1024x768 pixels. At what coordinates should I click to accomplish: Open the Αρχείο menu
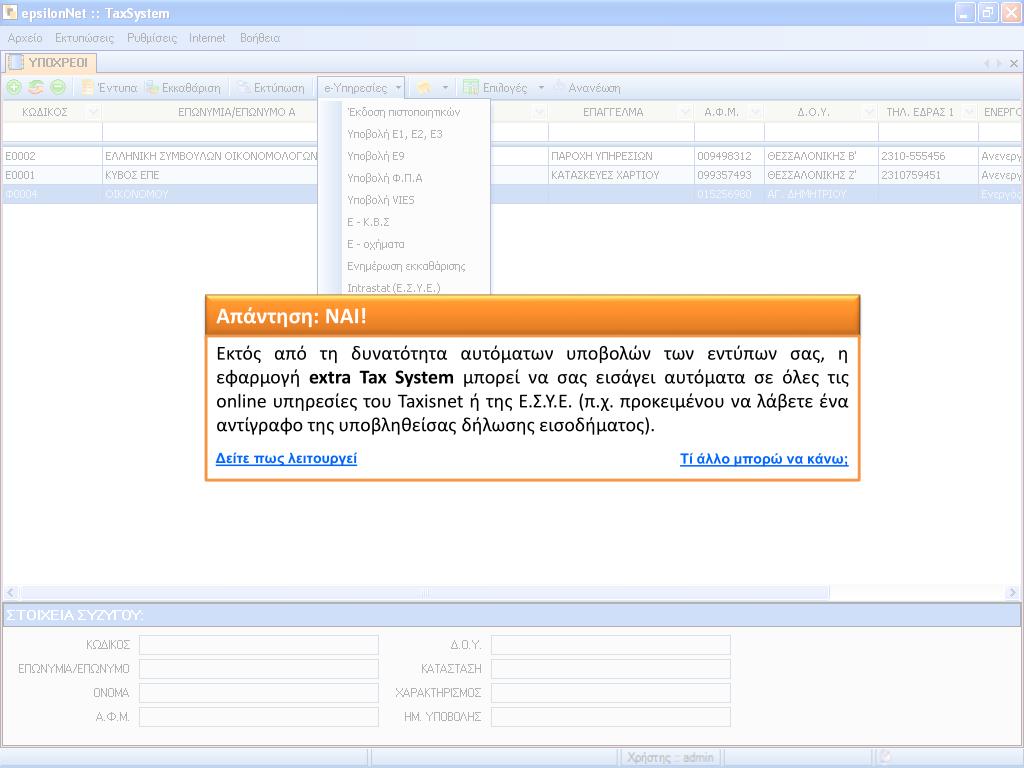(x=25, y=38)
